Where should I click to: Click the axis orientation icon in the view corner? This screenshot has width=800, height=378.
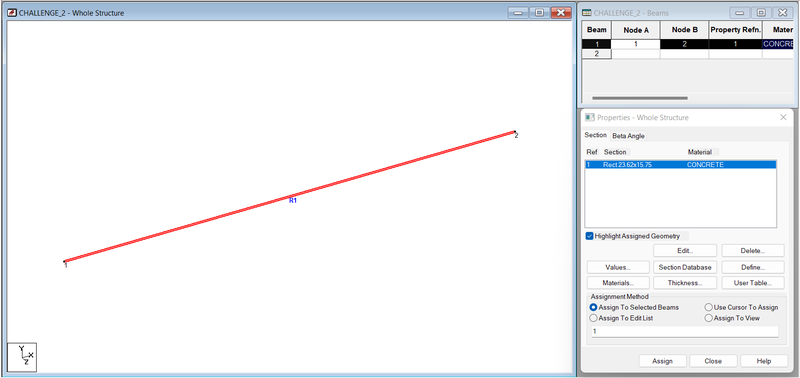[22, 357]
